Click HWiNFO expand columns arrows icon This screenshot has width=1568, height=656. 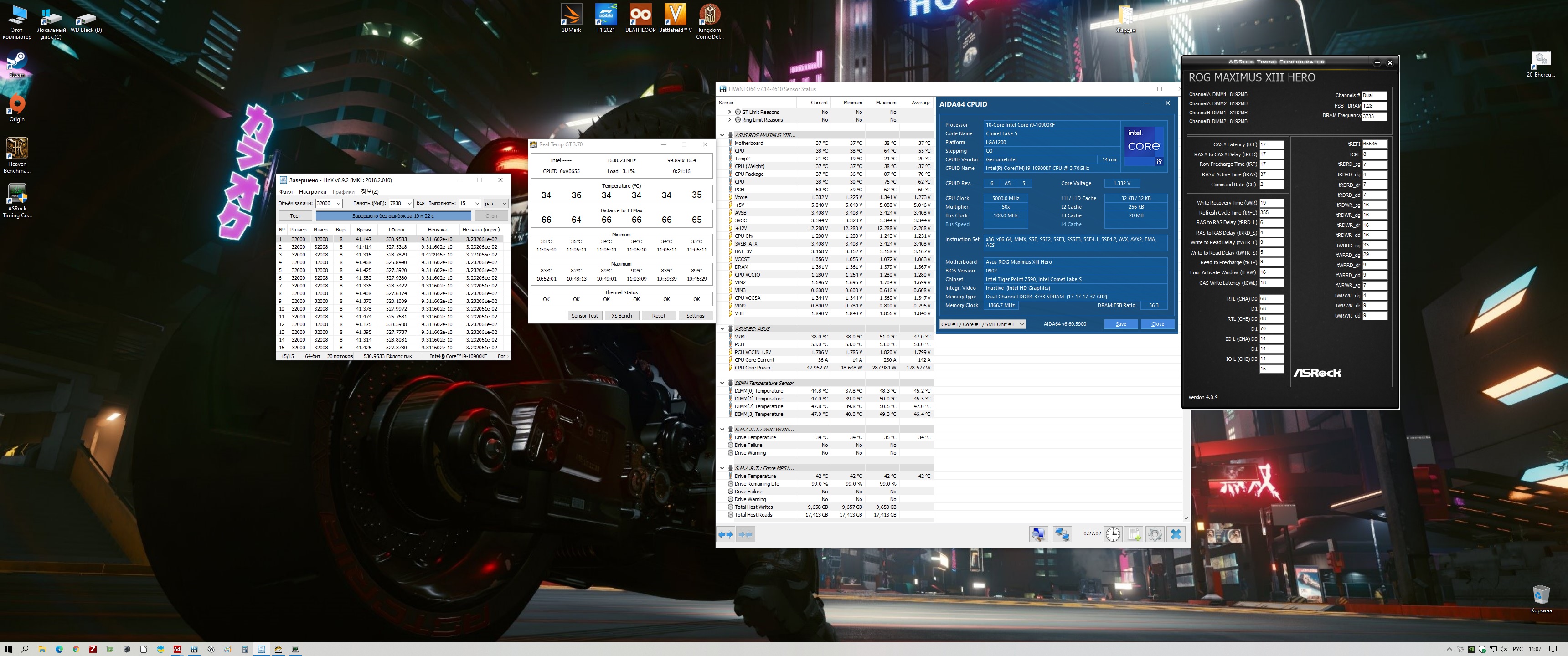click(x=726, y=534)
